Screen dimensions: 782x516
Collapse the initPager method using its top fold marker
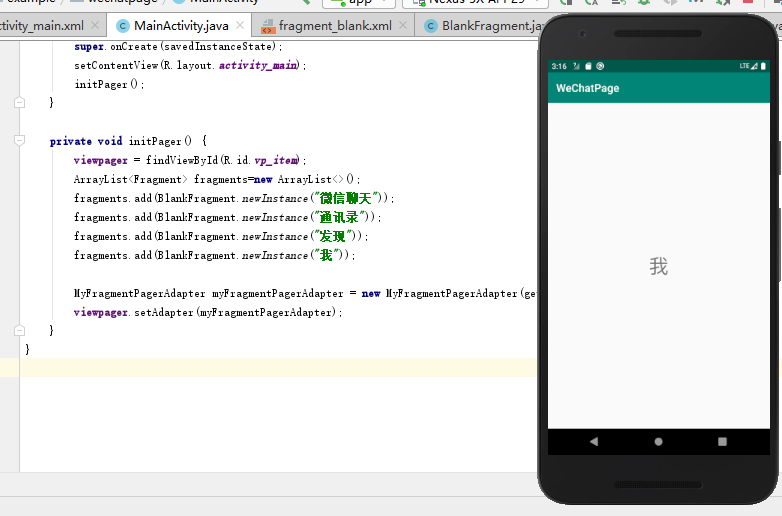click(x=19, y=141)
